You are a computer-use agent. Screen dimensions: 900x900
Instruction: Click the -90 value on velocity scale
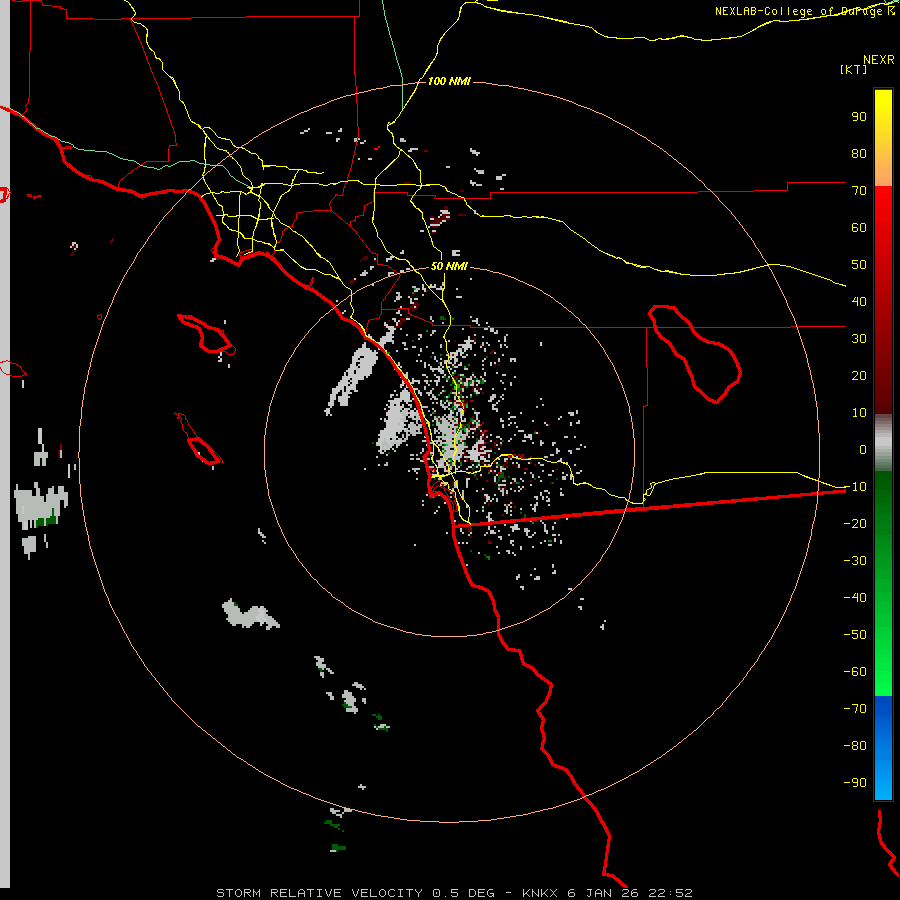pyautogui.click(x=855, y=783)
